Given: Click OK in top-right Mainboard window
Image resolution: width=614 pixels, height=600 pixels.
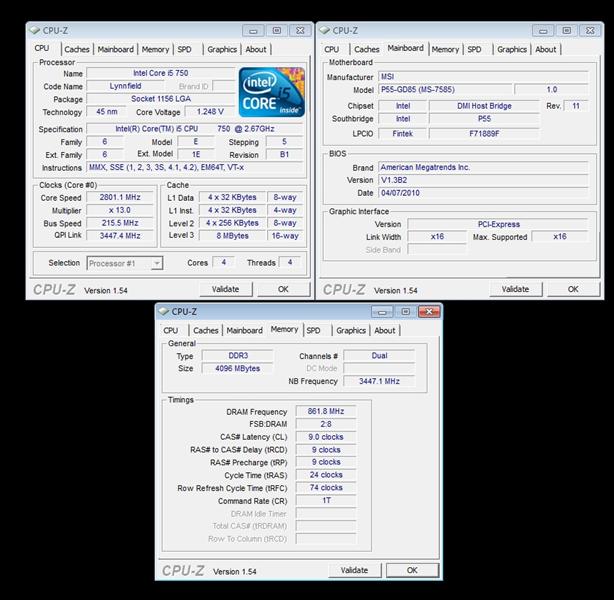Looking at the screenshot, I should coord(573,289).
